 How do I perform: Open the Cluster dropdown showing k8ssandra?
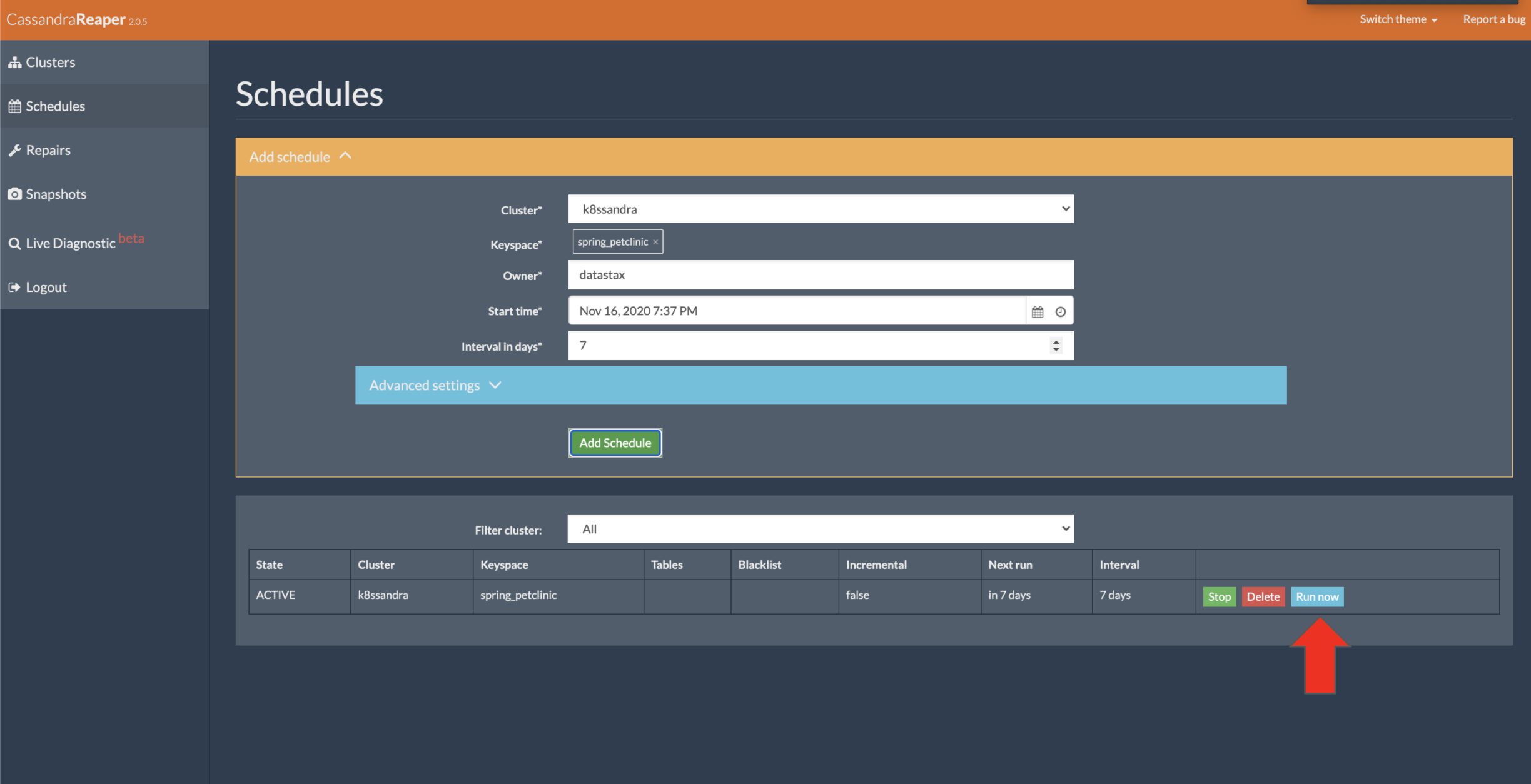[x=821, y=209]
